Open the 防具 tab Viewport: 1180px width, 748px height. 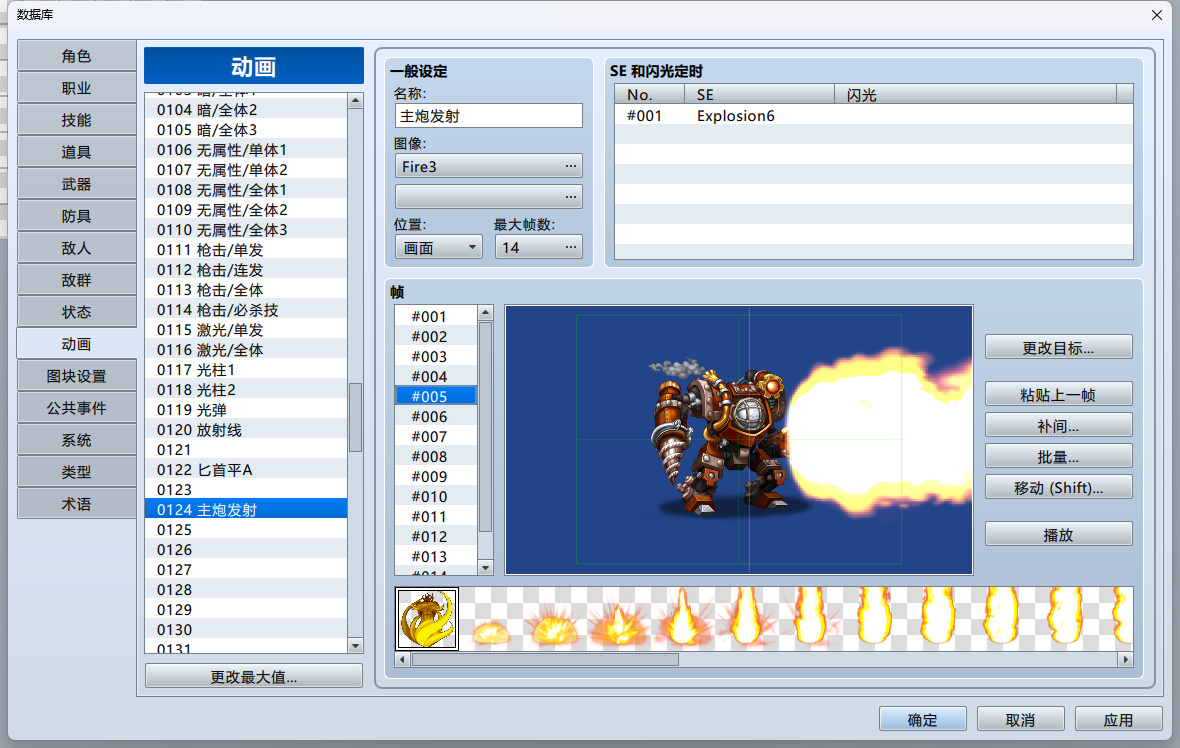(x=76, y=216)
